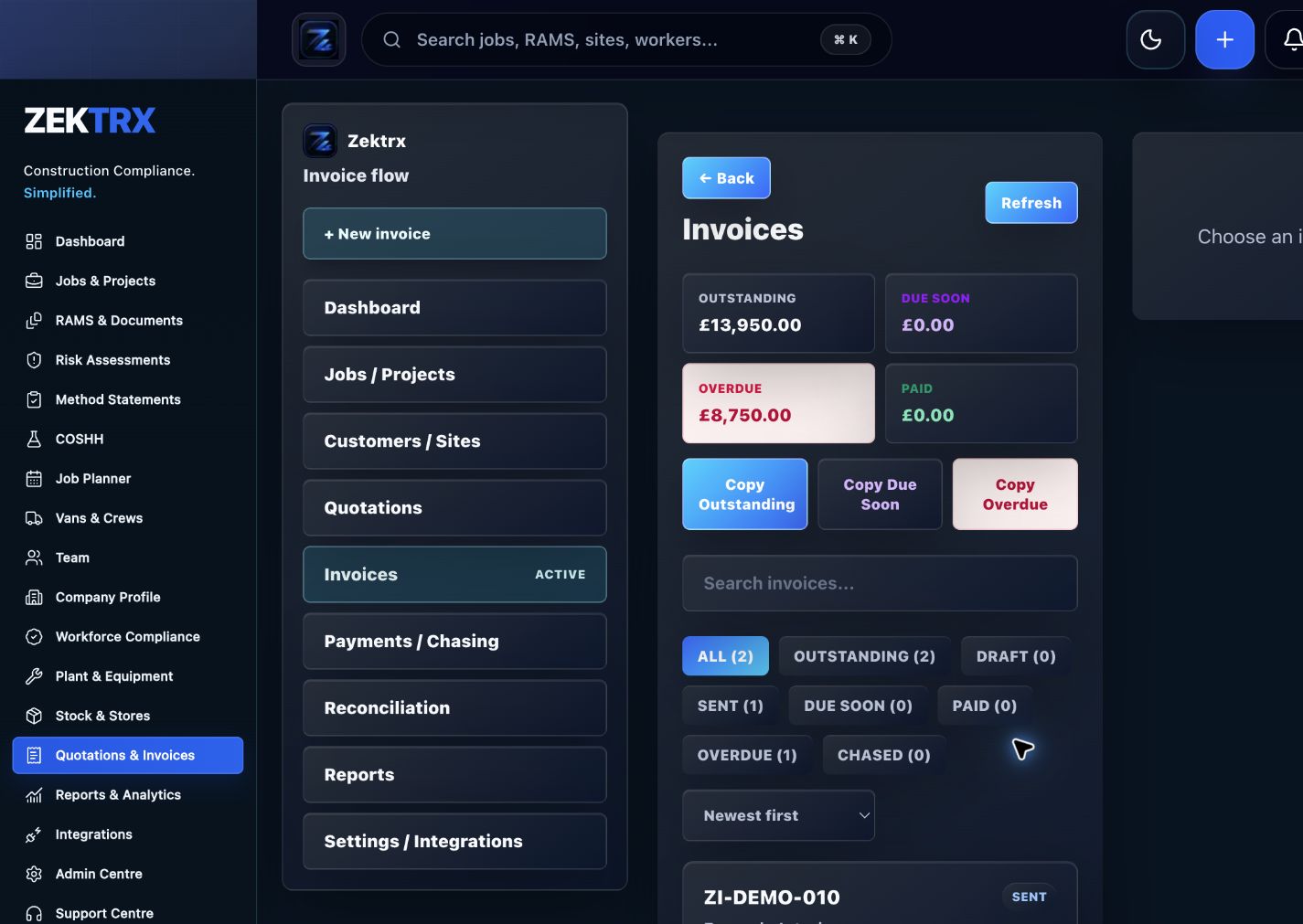The height and width of the screenshot is (924, 1303).
Task: Select the ALL (2) filter tab
Action: (725, 656)
